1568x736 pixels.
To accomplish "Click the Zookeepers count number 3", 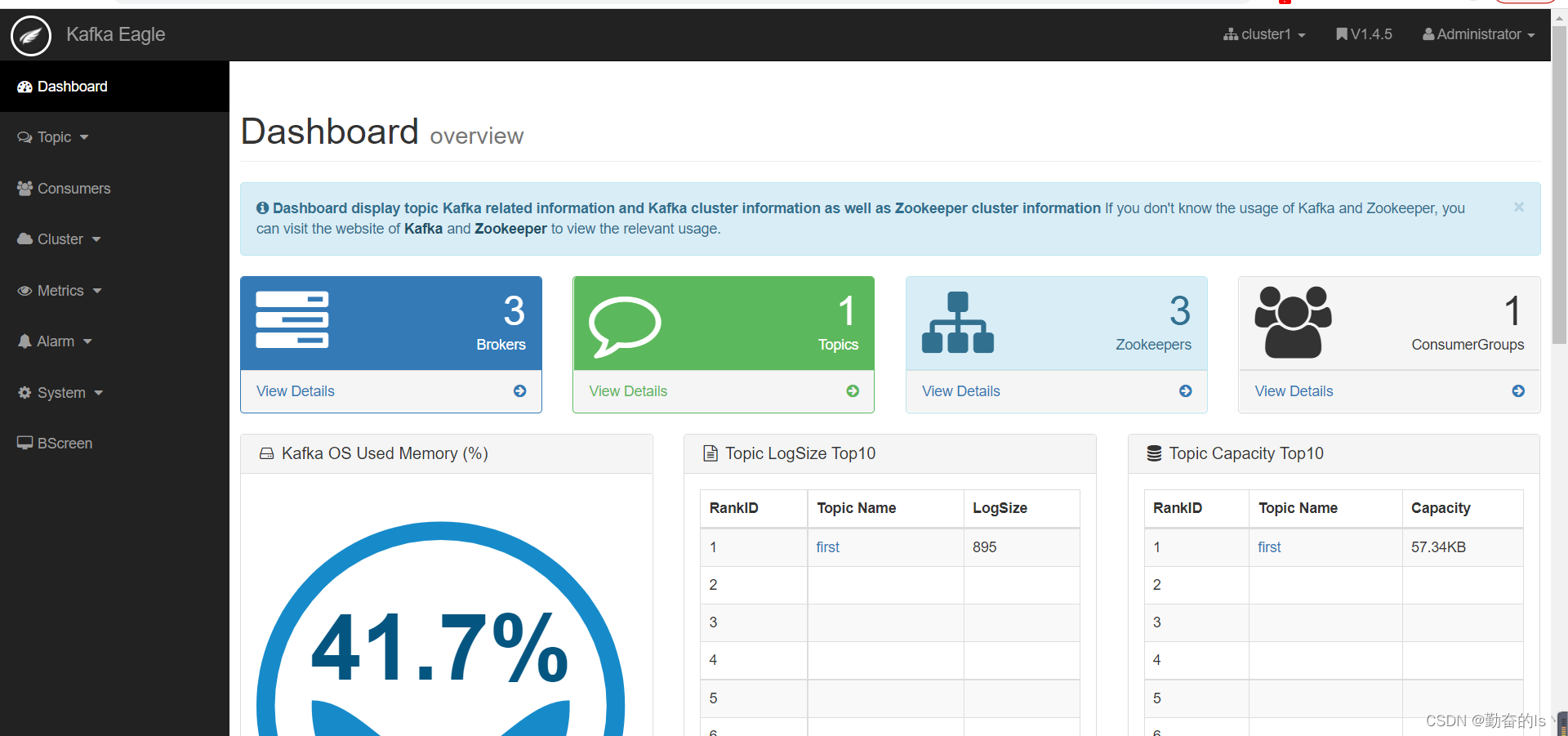I will (1179, 310).
